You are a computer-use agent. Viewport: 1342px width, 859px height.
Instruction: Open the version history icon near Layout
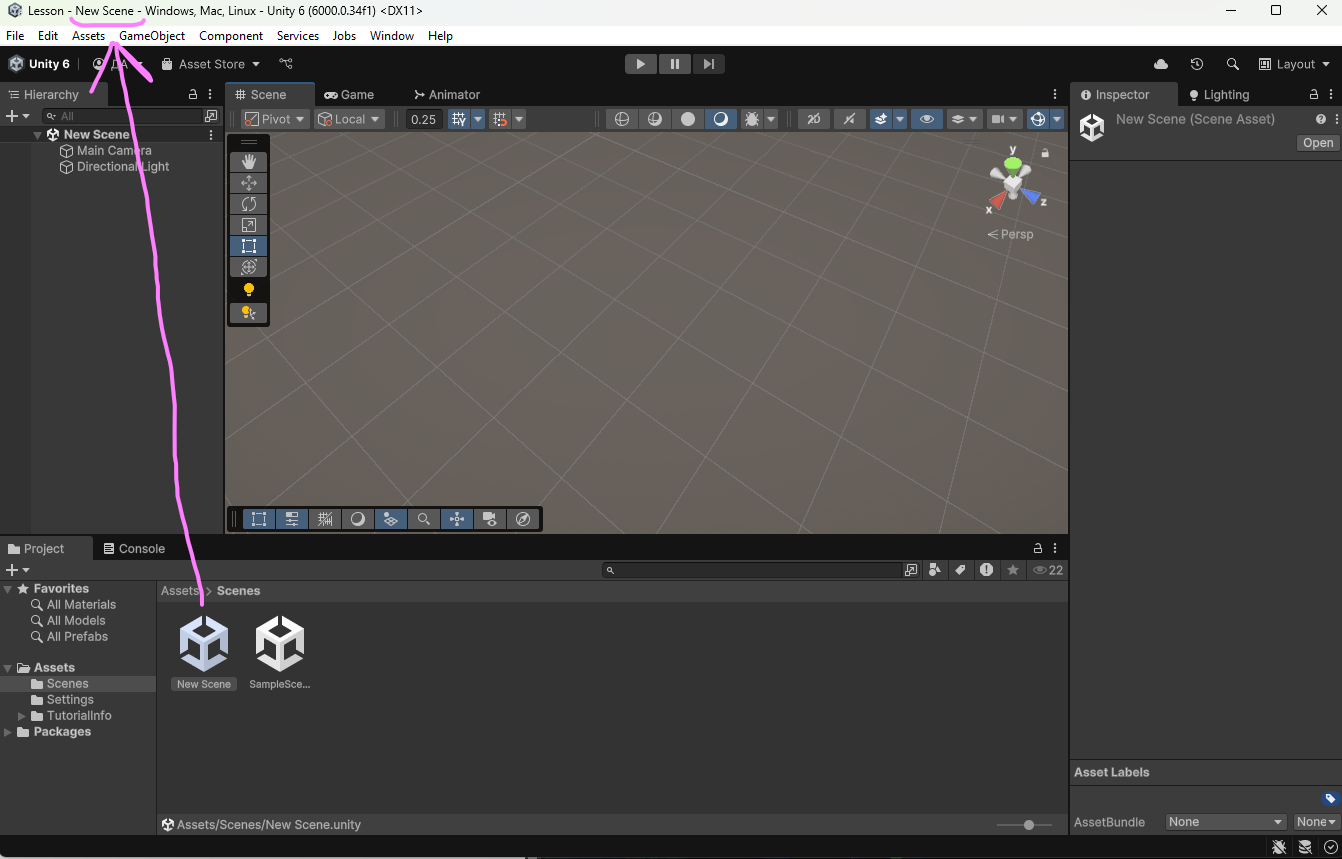pos(1196,63)
